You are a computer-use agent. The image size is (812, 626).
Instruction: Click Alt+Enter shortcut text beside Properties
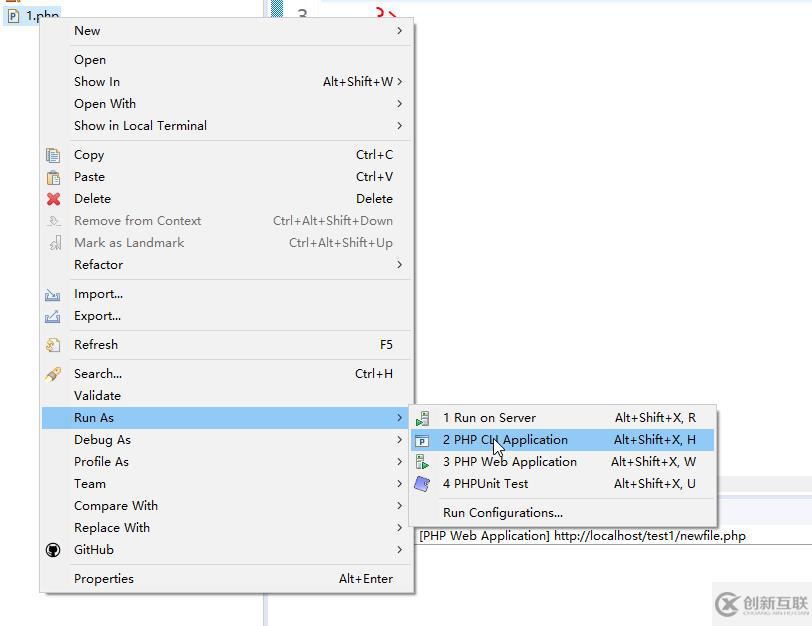[366, 579]
